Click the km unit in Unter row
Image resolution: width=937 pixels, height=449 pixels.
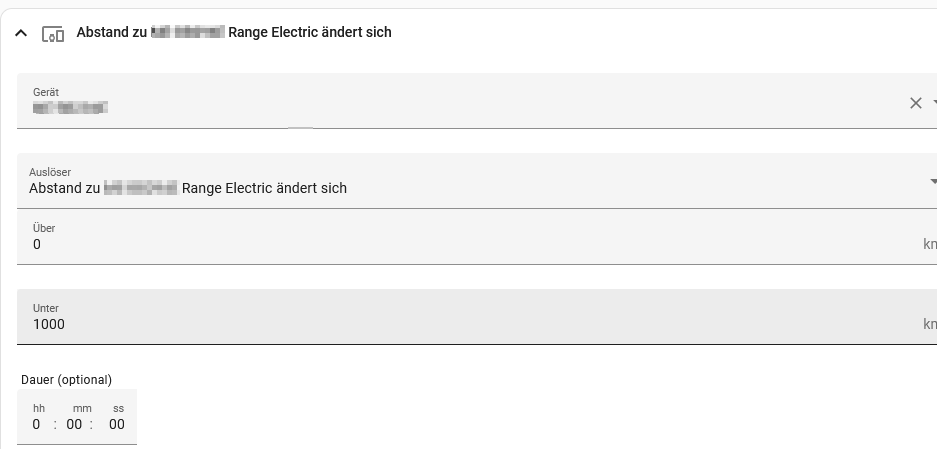click(x=929, y=324)
